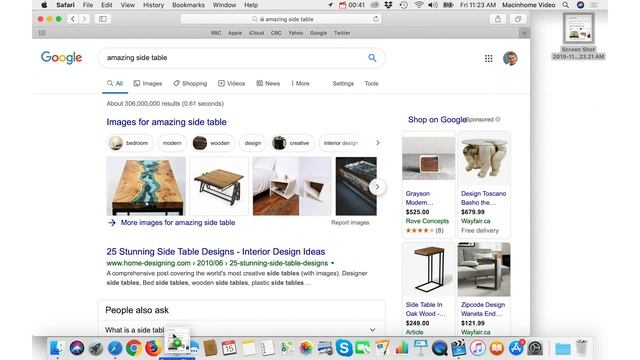Show the Safari sidebar
Viewport: 640px width, 360px height.
102,19
